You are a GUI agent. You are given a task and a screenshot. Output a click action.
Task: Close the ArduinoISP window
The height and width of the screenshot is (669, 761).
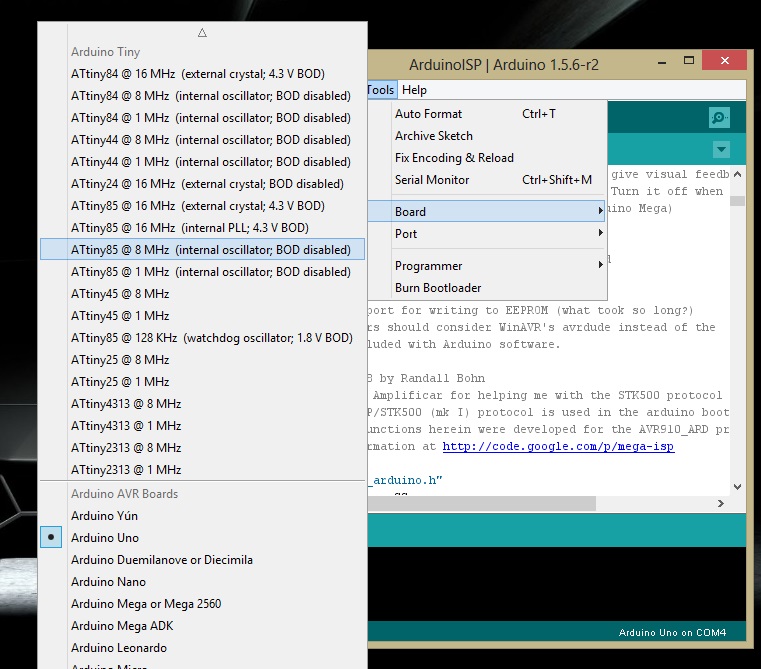coord(725,61)
